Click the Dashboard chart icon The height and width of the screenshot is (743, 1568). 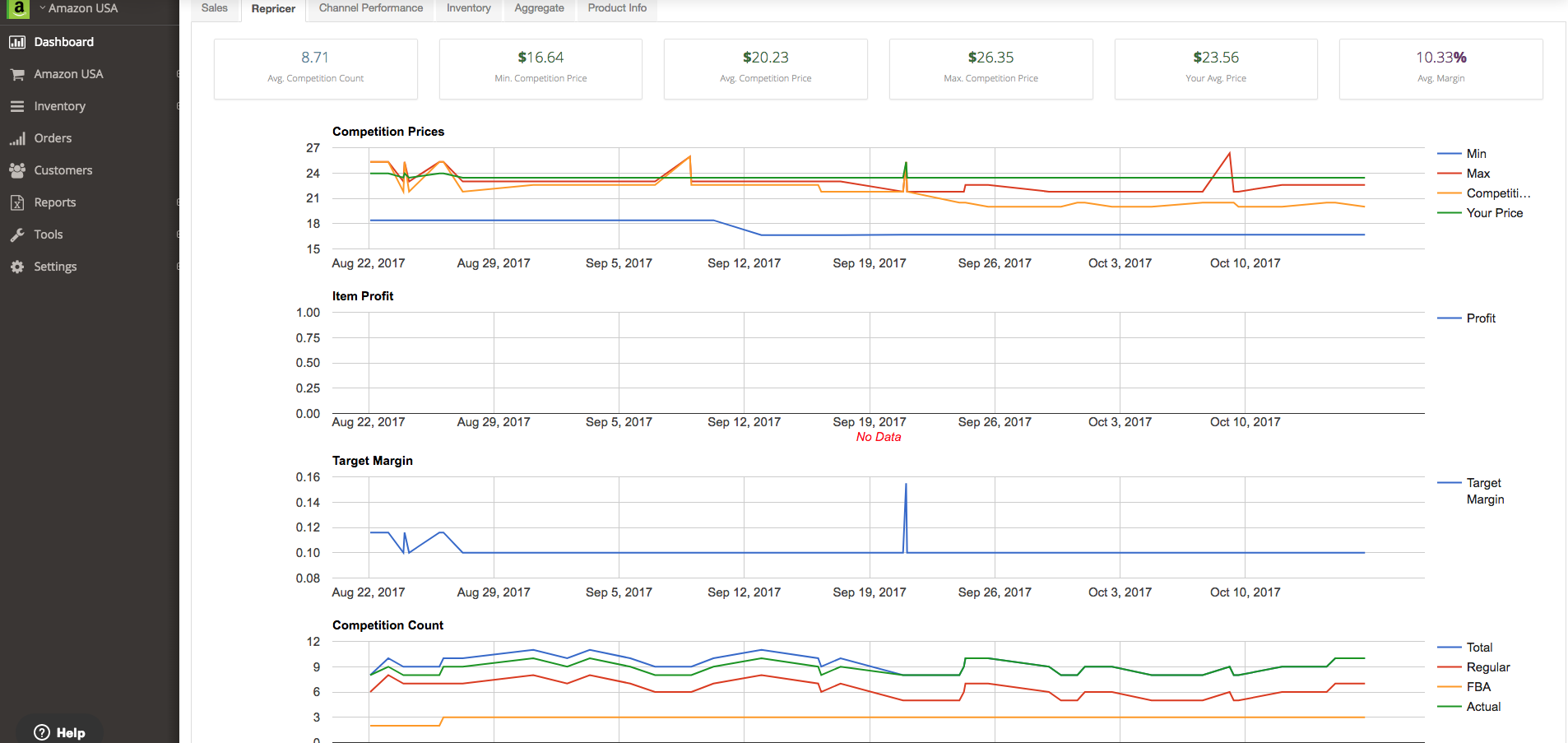click(17, 42)
